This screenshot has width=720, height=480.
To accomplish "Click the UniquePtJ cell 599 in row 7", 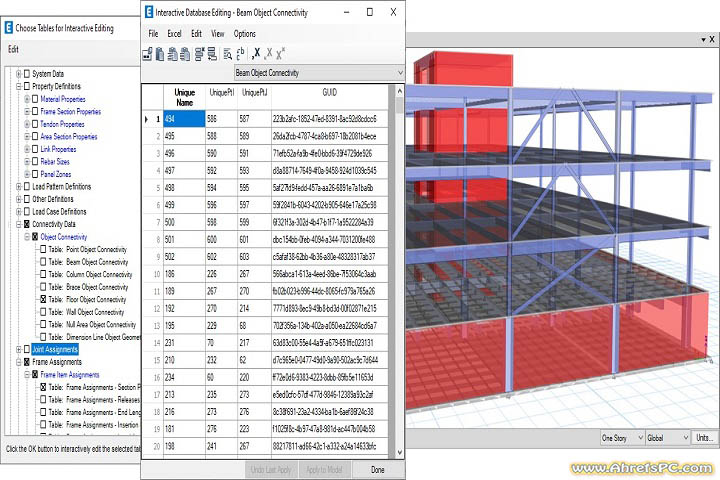I will tap(254, 222).
